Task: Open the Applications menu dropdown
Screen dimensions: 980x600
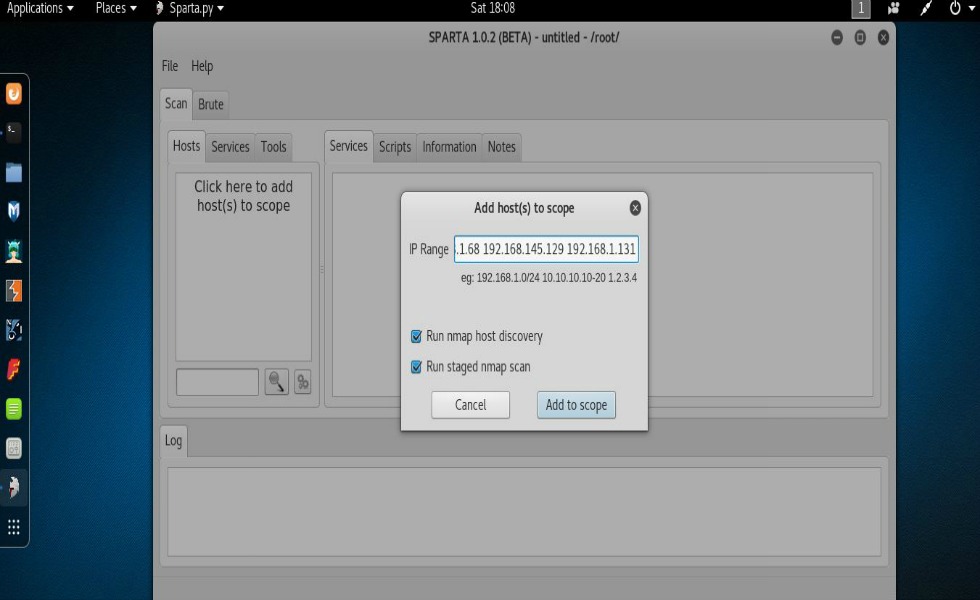Action: (40, 8)
